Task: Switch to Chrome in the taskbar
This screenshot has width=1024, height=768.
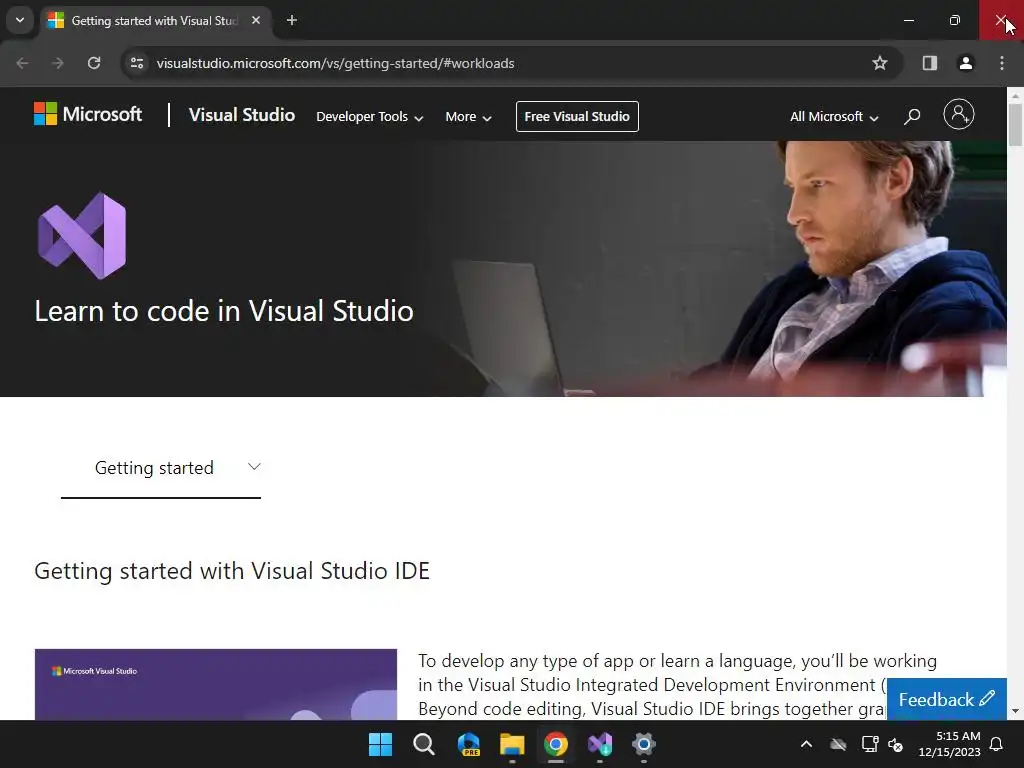Action: point(556,744)
